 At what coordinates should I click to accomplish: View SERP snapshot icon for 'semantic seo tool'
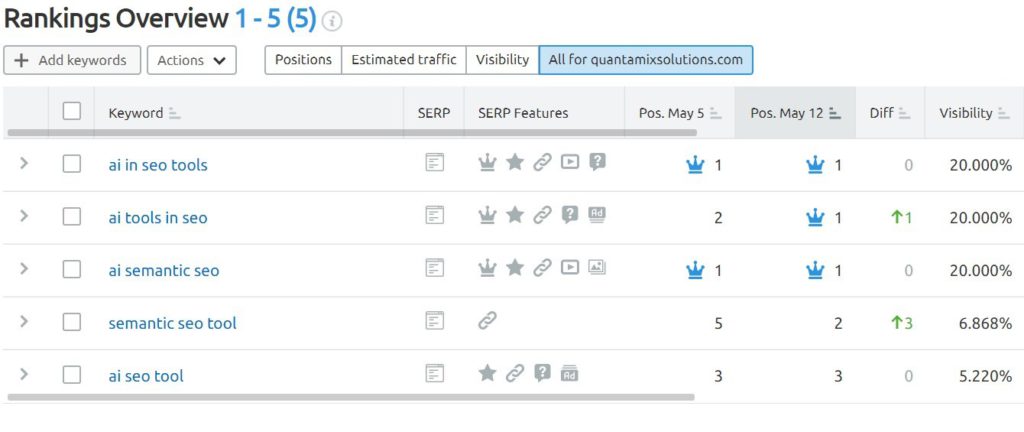(x=434, y=320)
